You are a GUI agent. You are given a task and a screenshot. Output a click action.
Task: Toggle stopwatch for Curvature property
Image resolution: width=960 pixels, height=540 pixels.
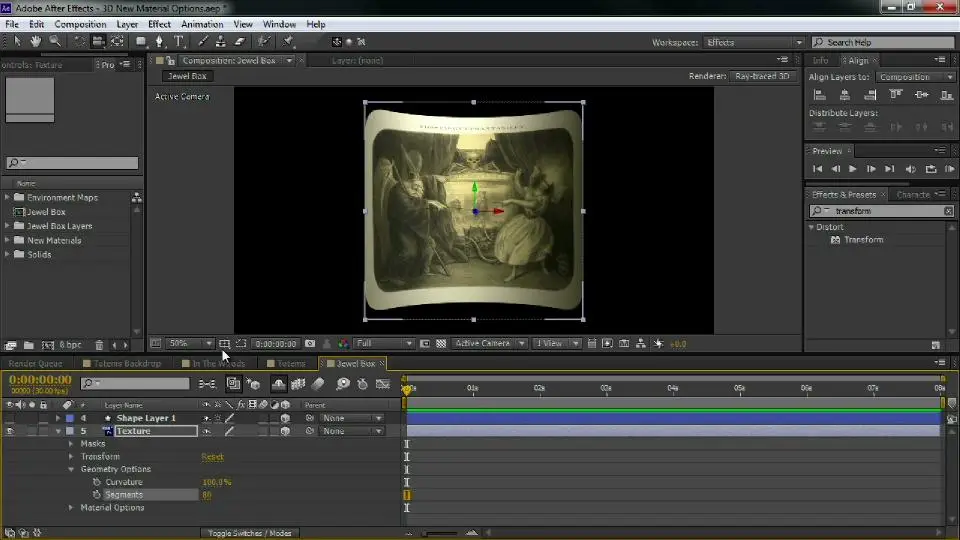point(97,482)
